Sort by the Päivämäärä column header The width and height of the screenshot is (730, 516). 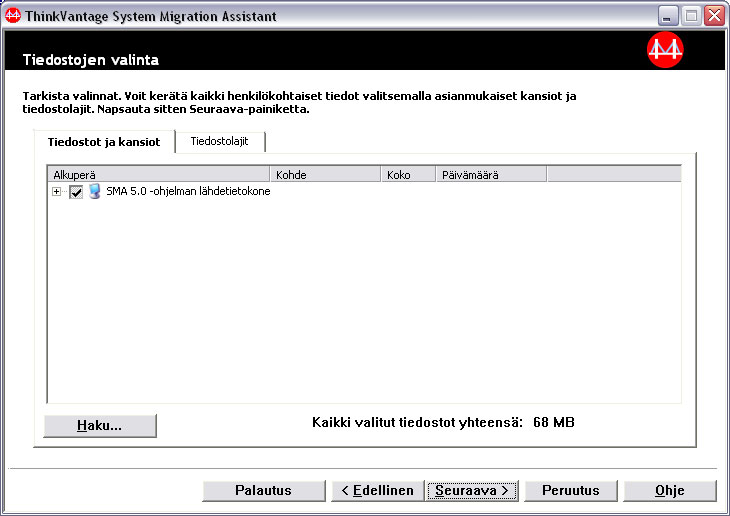(491, 175)
